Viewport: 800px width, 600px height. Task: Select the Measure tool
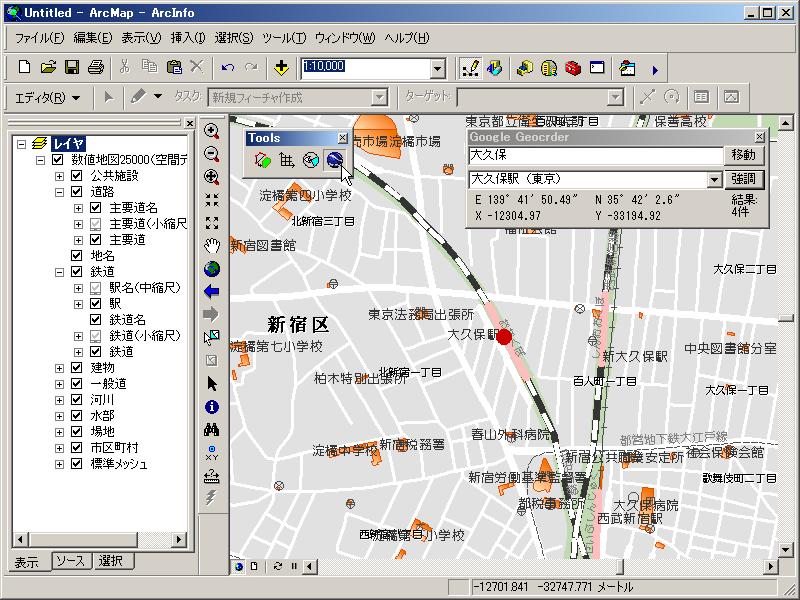[x=212, y=477]
